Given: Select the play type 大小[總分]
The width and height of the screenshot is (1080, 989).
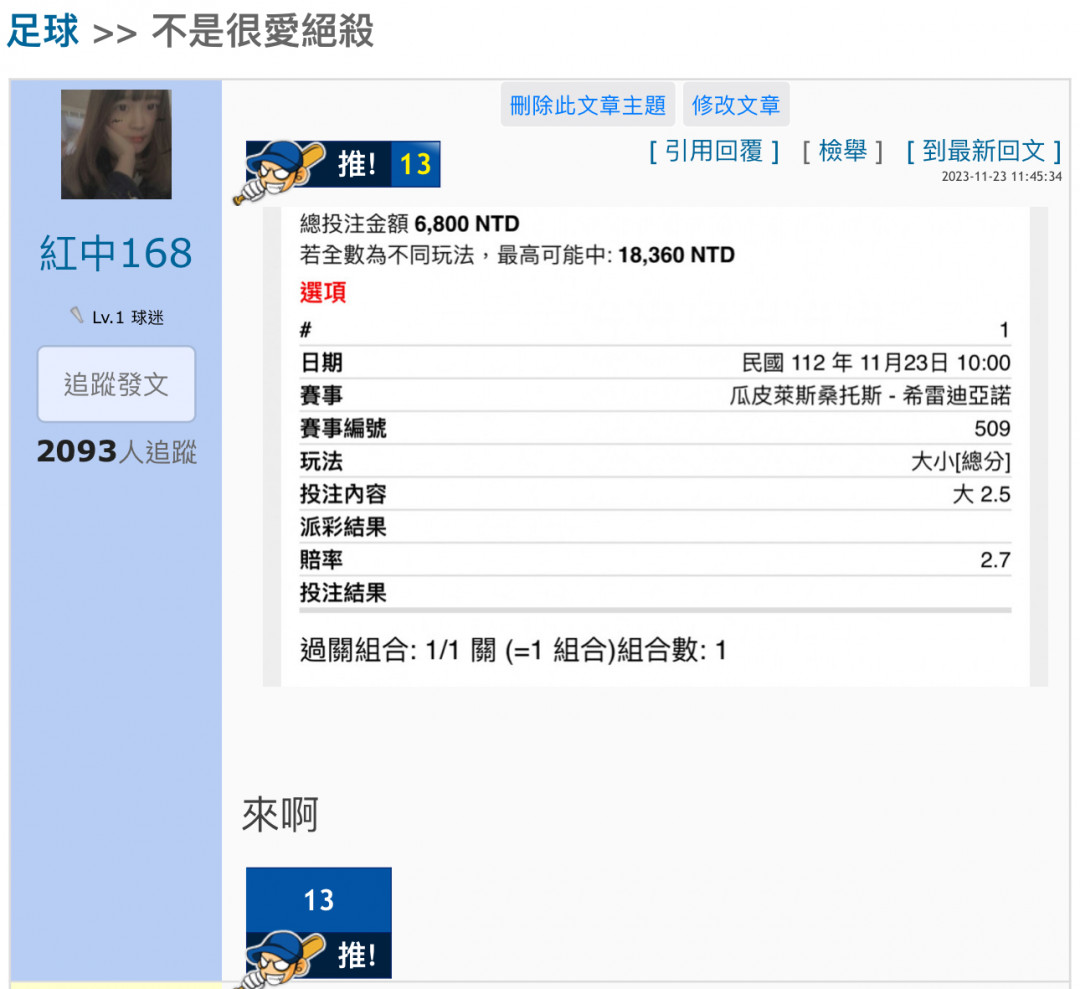Looking at the screenshot, I should tap(960, 461).
